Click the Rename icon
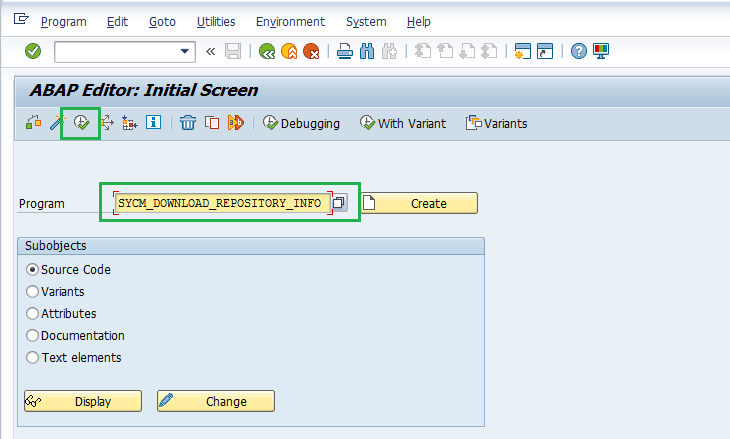Viewport: 730px width, 439px height. tap(236, 123)
